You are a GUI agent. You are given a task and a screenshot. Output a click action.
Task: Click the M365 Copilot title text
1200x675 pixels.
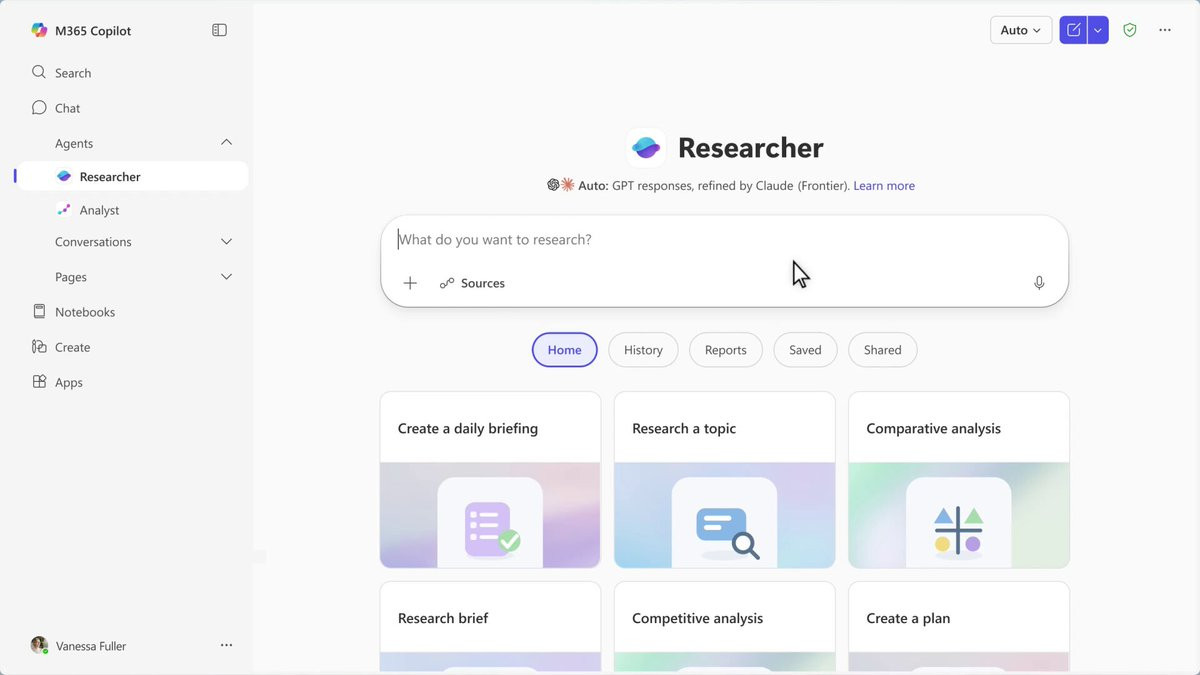(x=93, y=30)
